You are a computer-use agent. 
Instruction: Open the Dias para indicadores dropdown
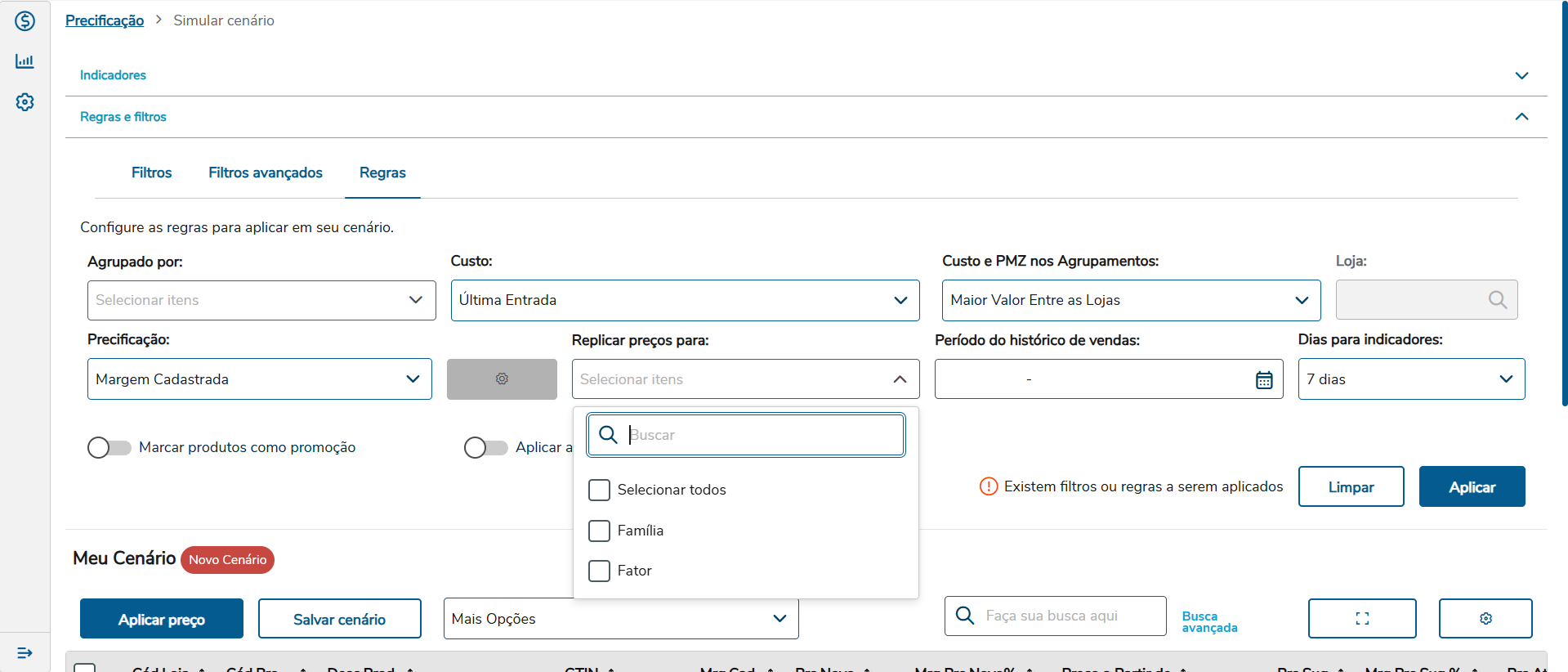coord(1410,379)
